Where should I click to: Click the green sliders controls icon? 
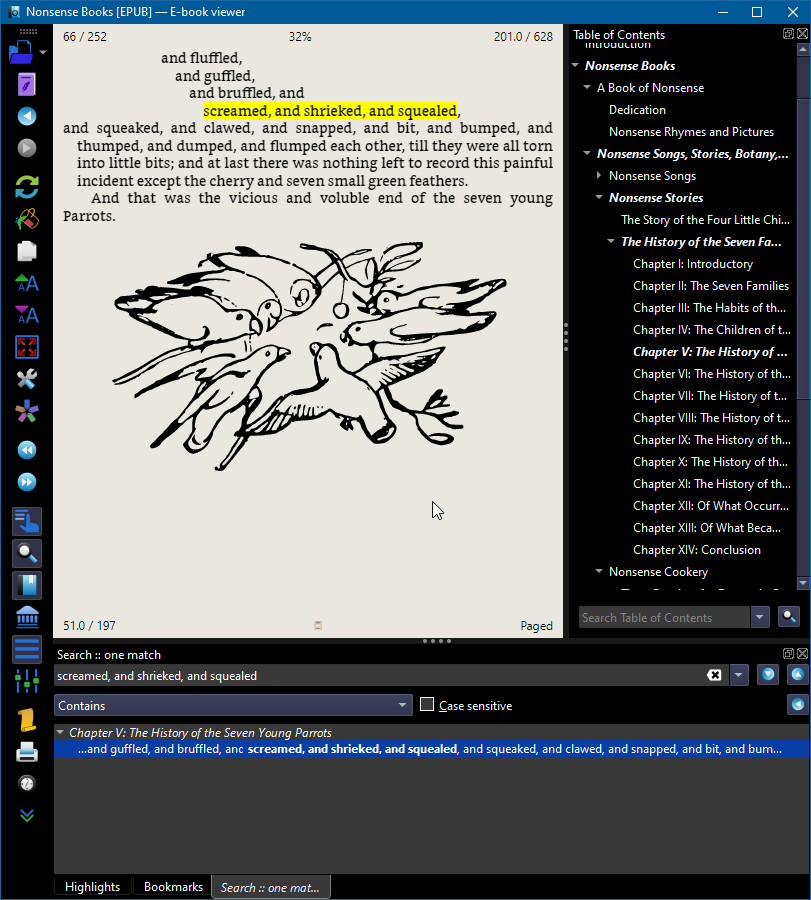pyautogui.click(x=26, y=681)
